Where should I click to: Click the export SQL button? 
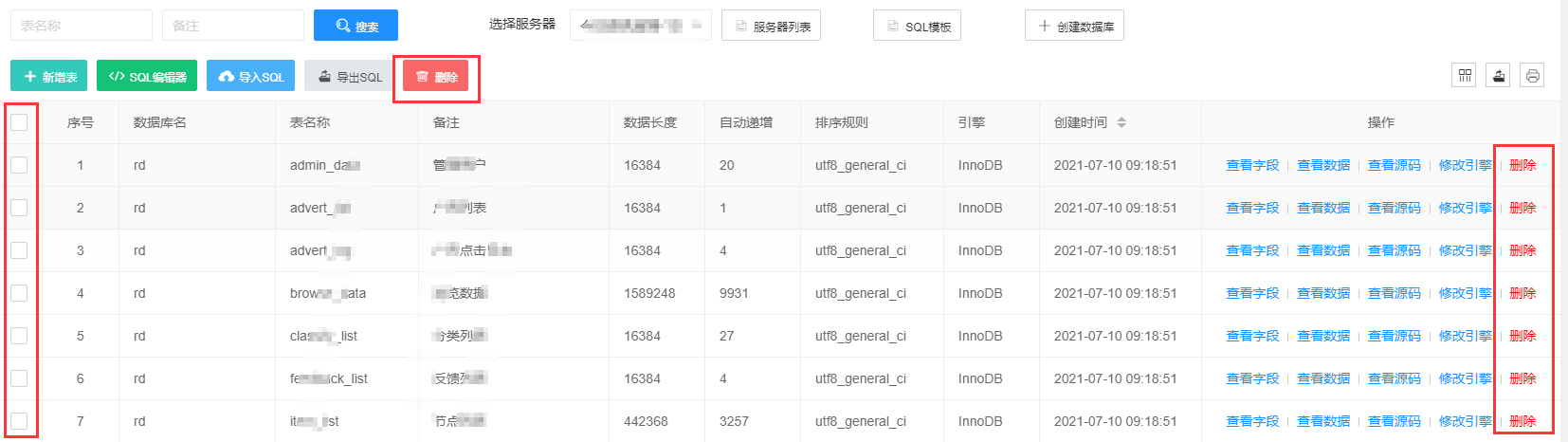coord(349,76)
